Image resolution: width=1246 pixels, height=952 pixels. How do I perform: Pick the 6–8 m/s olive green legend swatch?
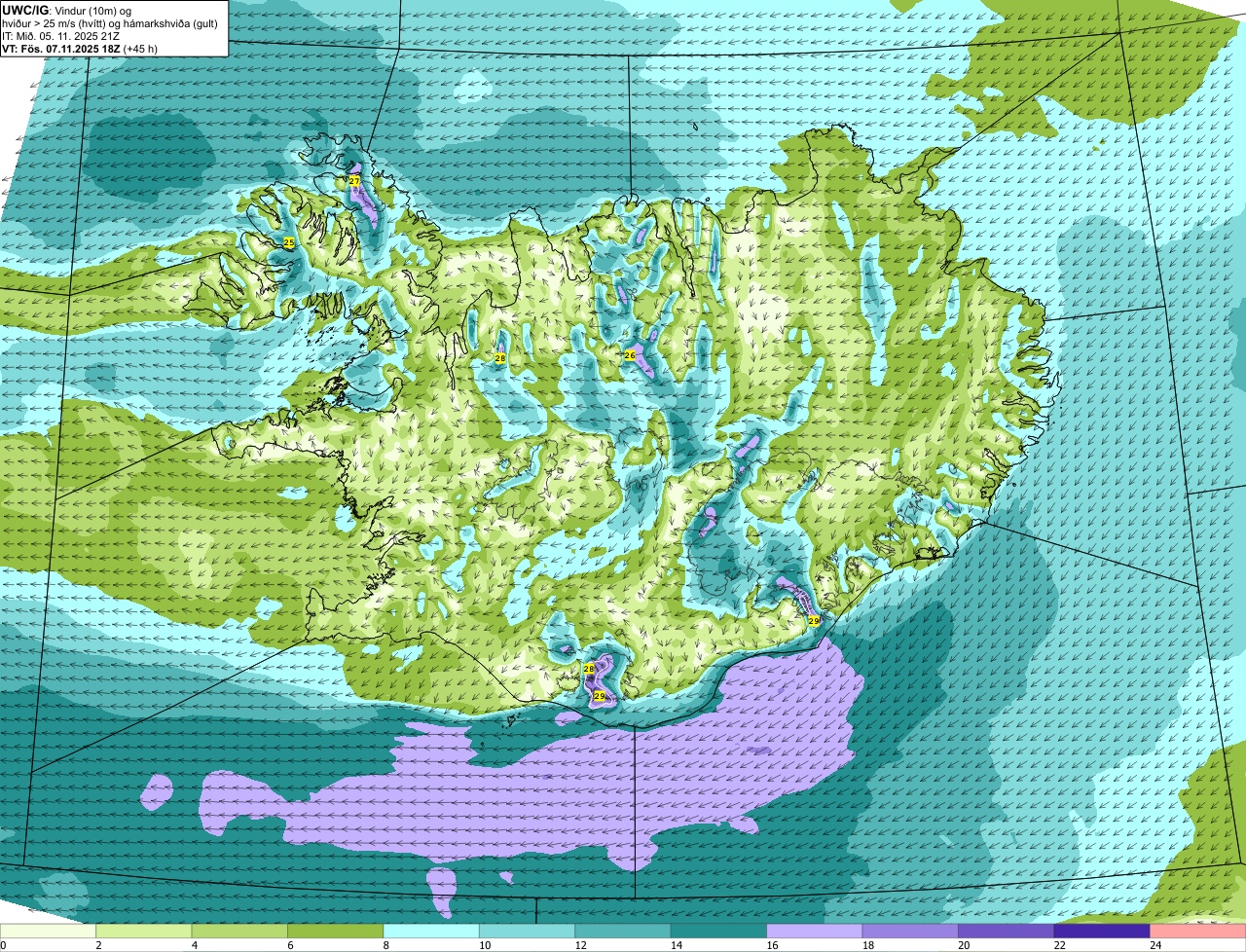[x=336, y=931]
